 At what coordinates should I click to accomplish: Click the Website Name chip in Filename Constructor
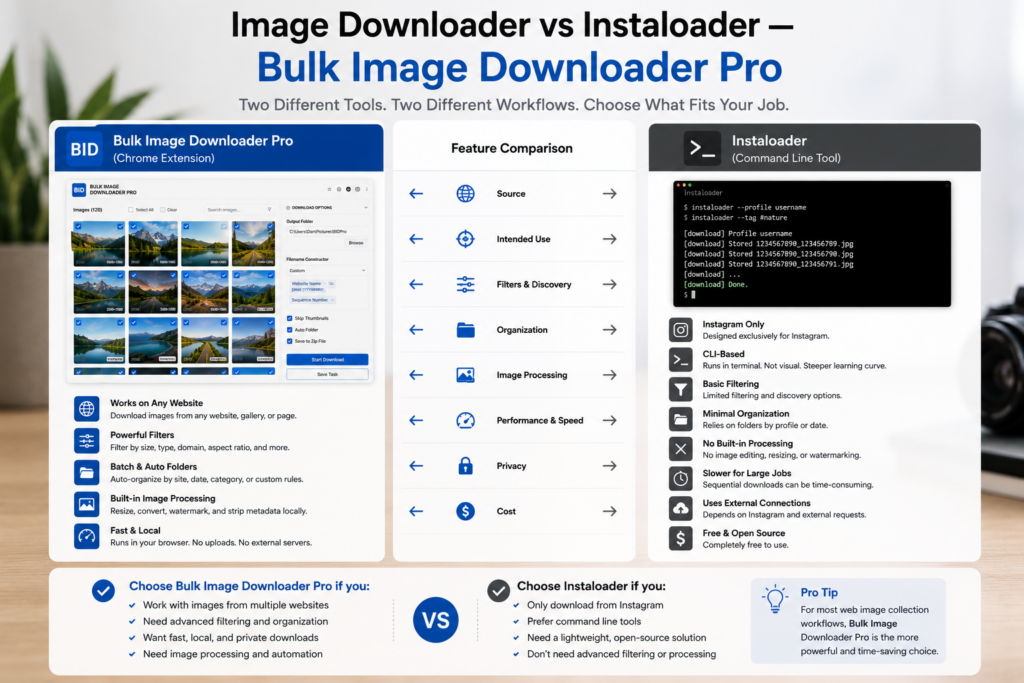click(312, 283)
